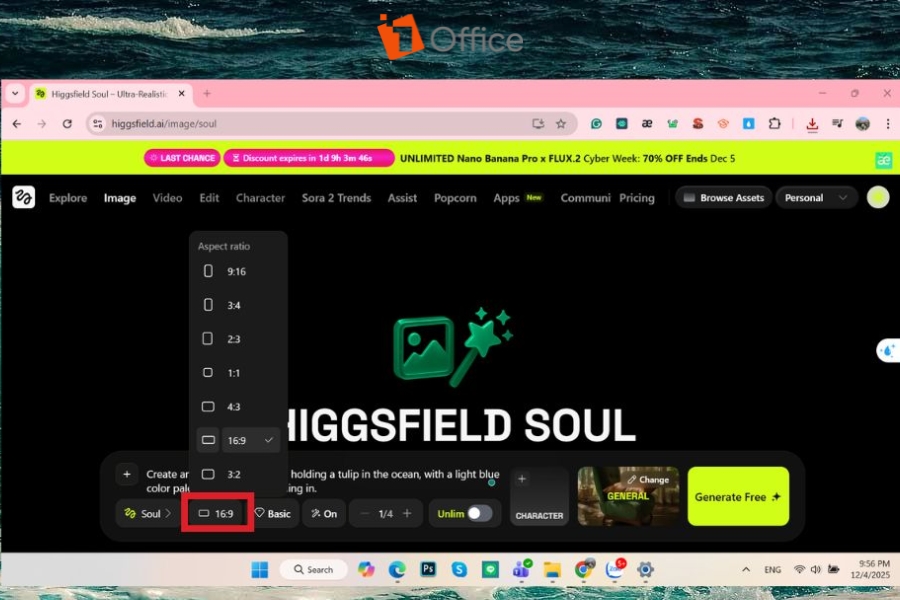Click into the prompt text field

click(323, 481)
